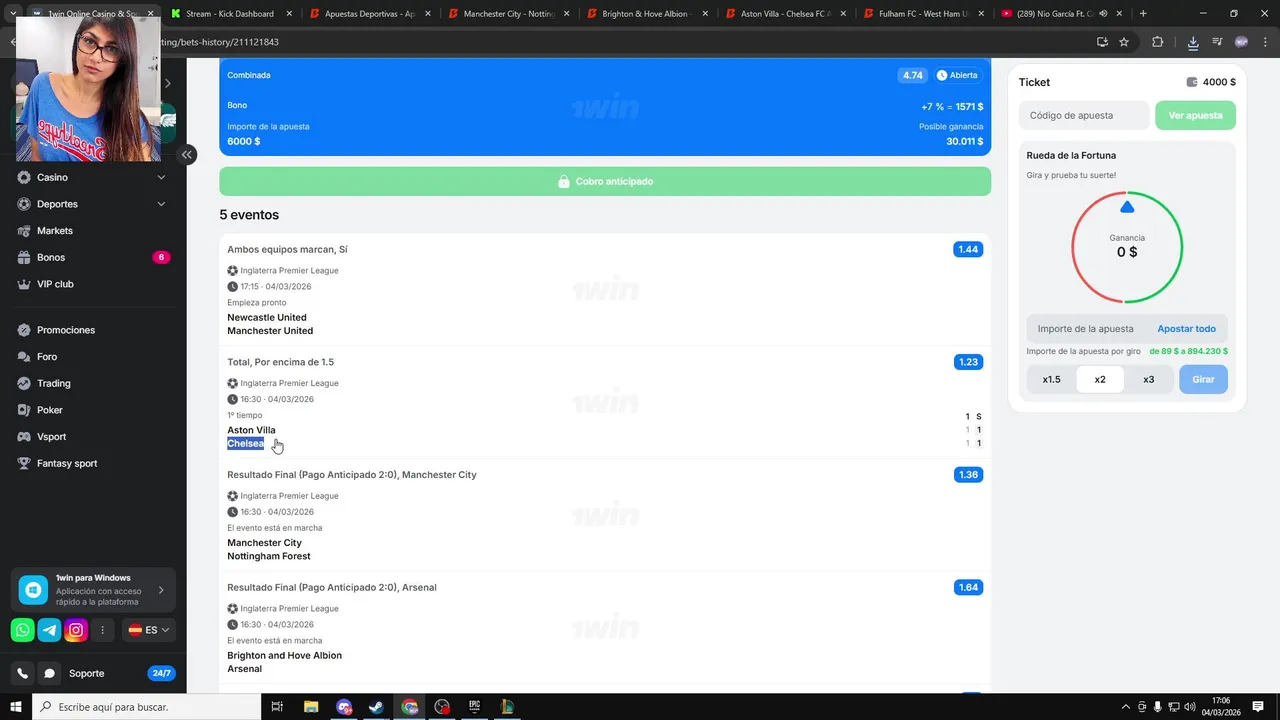The width and height of the screenshot is (1280, 720).
Task: Click the Ver apuesta button
Action: pyautogui.click(x=1195, y=115)
